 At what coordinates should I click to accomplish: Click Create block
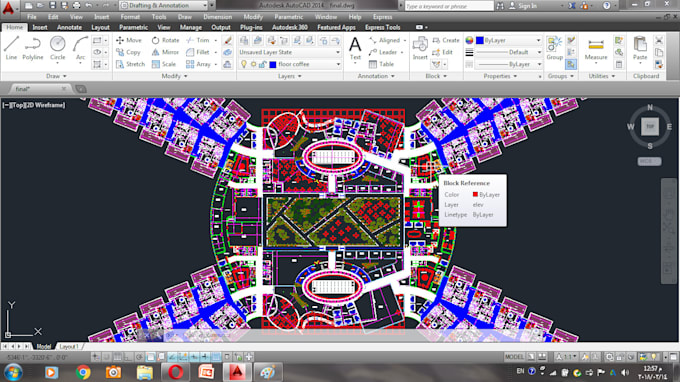[x=446, y=40]
